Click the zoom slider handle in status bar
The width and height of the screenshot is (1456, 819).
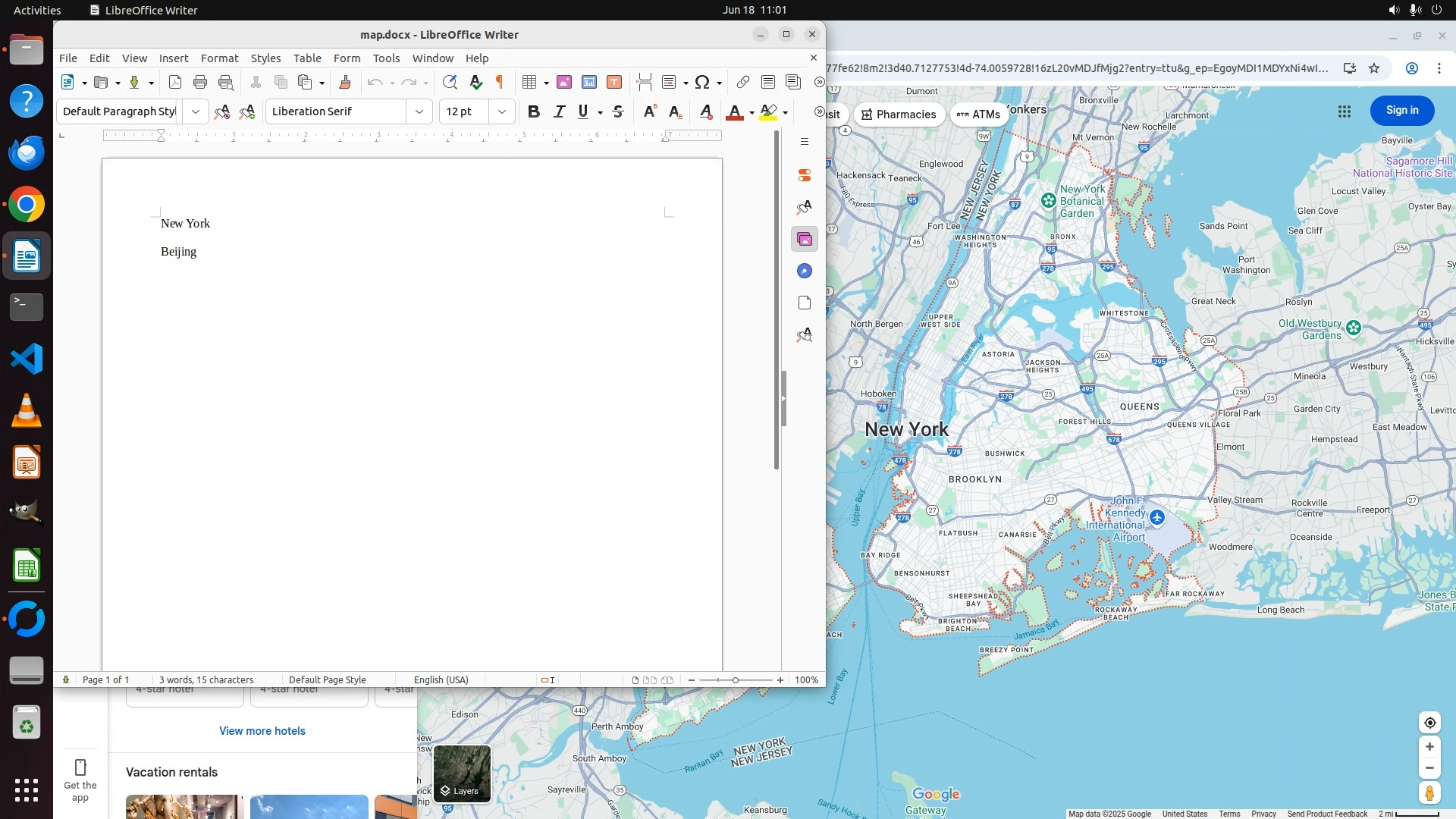tap(735, 680)
